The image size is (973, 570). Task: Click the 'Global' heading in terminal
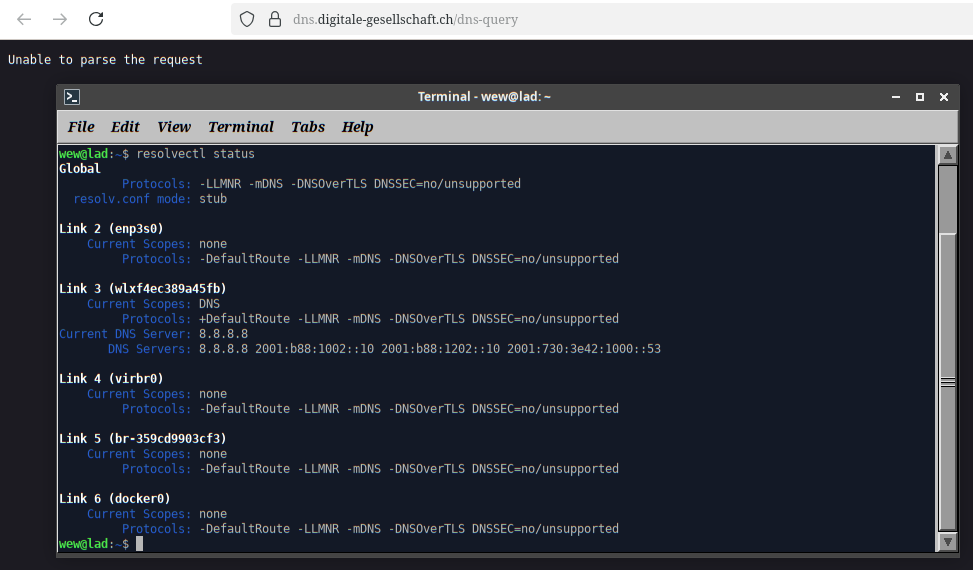79,169
